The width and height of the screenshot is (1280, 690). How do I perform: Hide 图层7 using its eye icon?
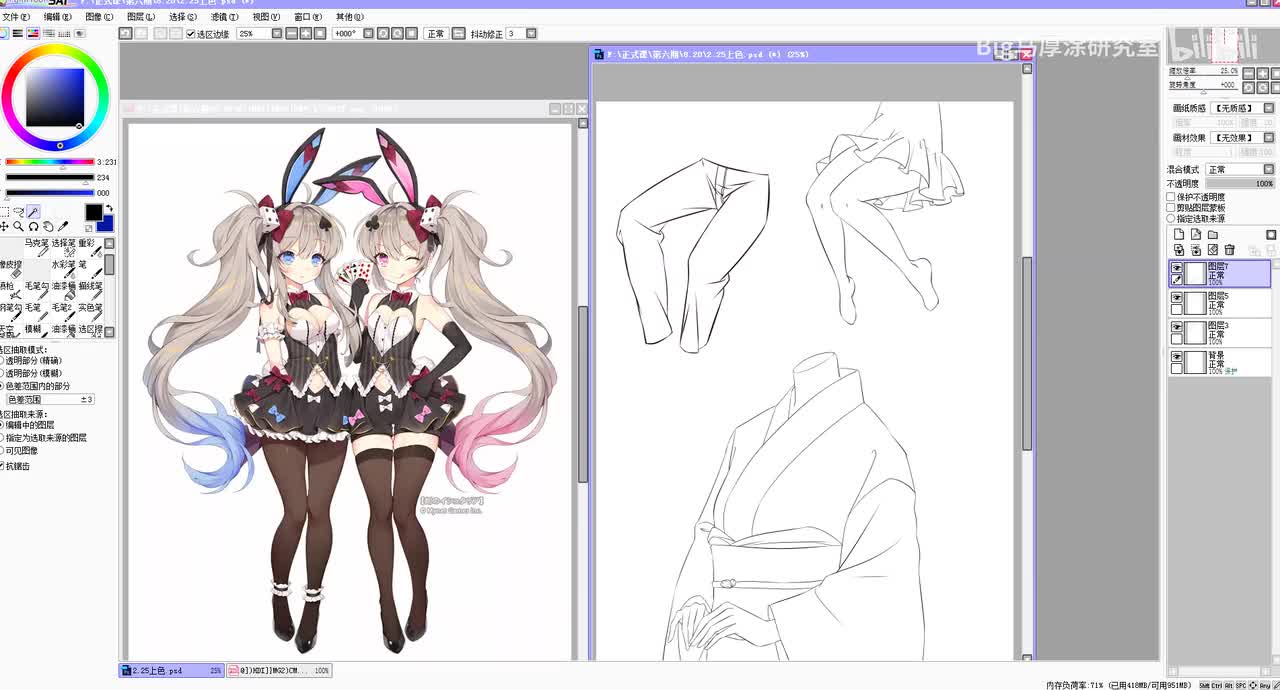pyautogui.click(x=1177, y=268)
